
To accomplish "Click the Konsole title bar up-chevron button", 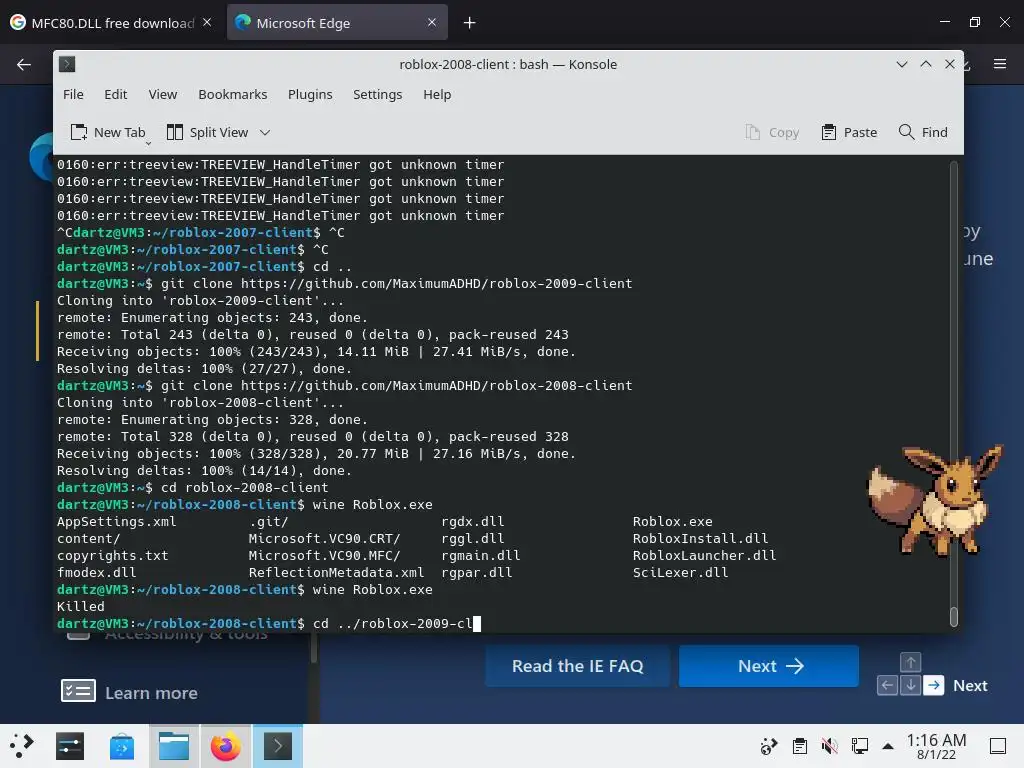I will click(926, 64).
